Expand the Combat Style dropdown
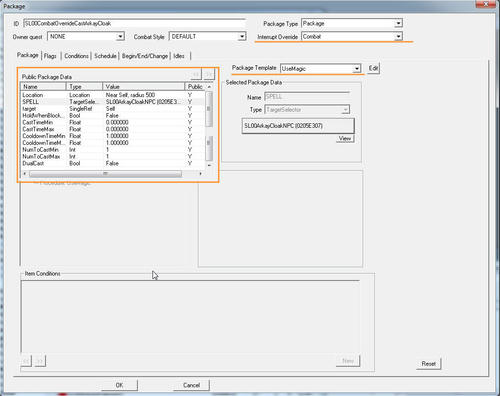Screen dimensions: 500x396 [x=208, y=36]
